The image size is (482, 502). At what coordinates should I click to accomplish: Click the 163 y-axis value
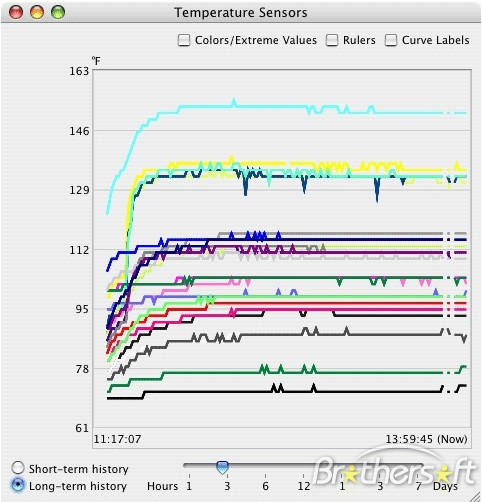click(79, 71)
